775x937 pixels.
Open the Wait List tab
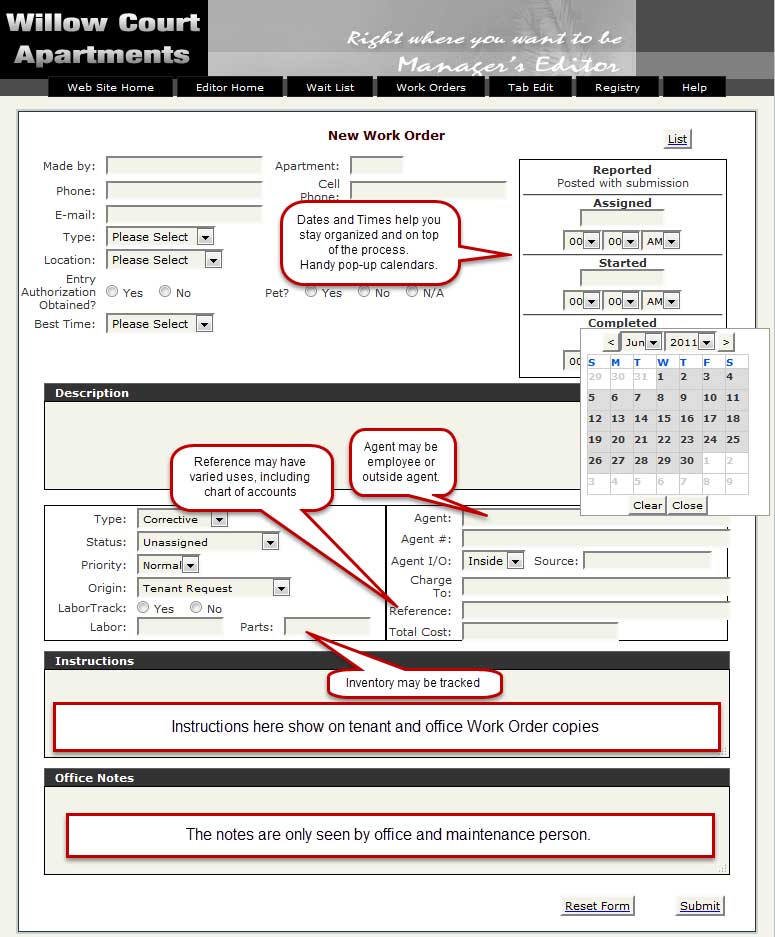click(x=330, y=87)
